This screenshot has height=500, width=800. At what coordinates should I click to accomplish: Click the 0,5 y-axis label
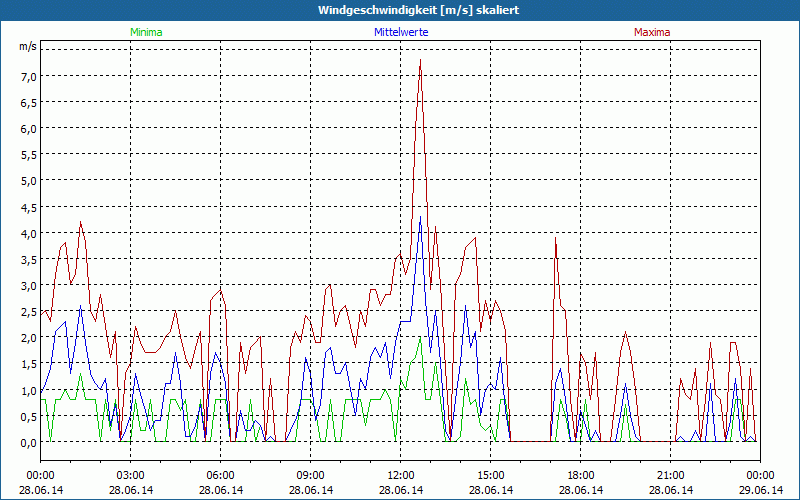coord(29,416)
